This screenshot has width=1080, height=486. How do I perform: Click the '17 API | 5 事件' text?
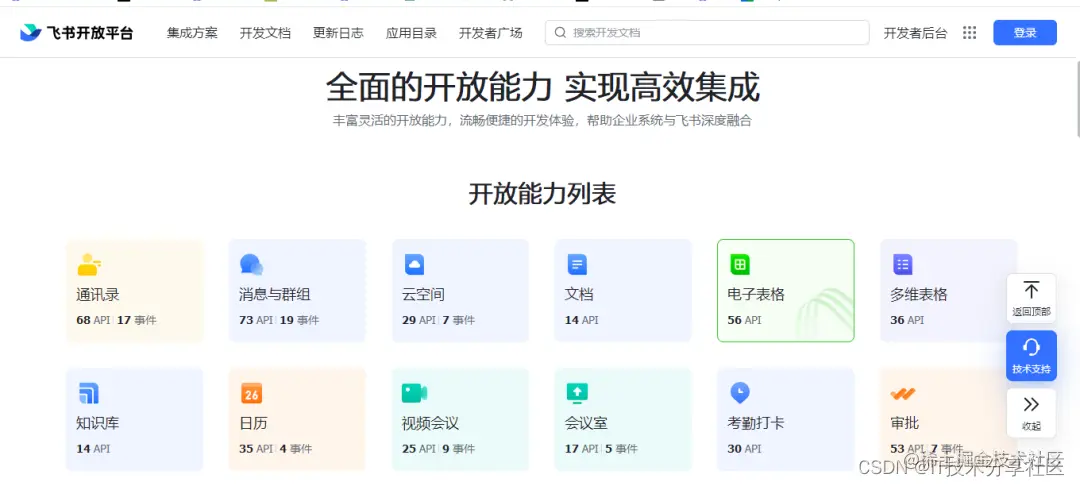click(601, 449)
